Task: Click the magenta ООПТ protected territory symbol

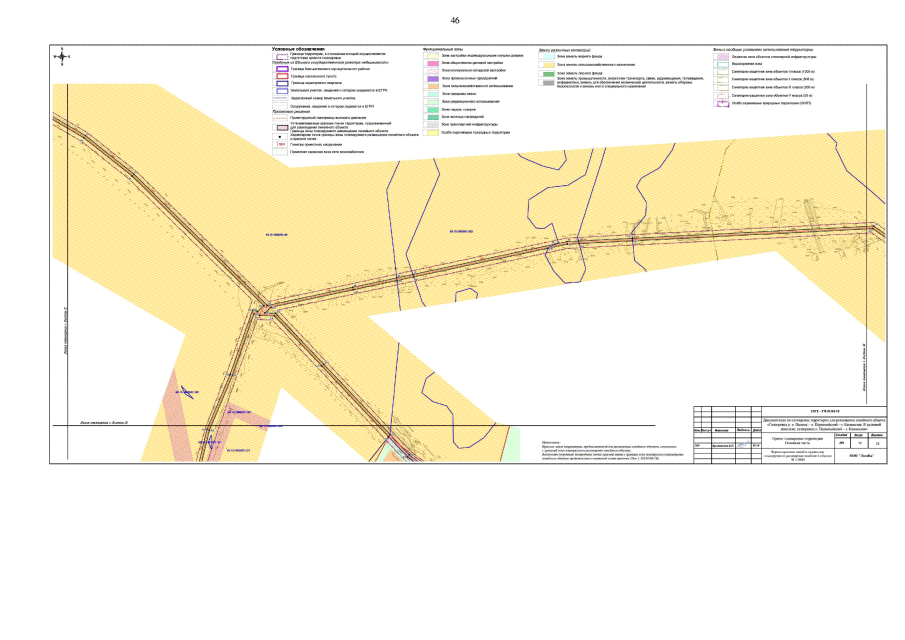Action: pos(723,103)
